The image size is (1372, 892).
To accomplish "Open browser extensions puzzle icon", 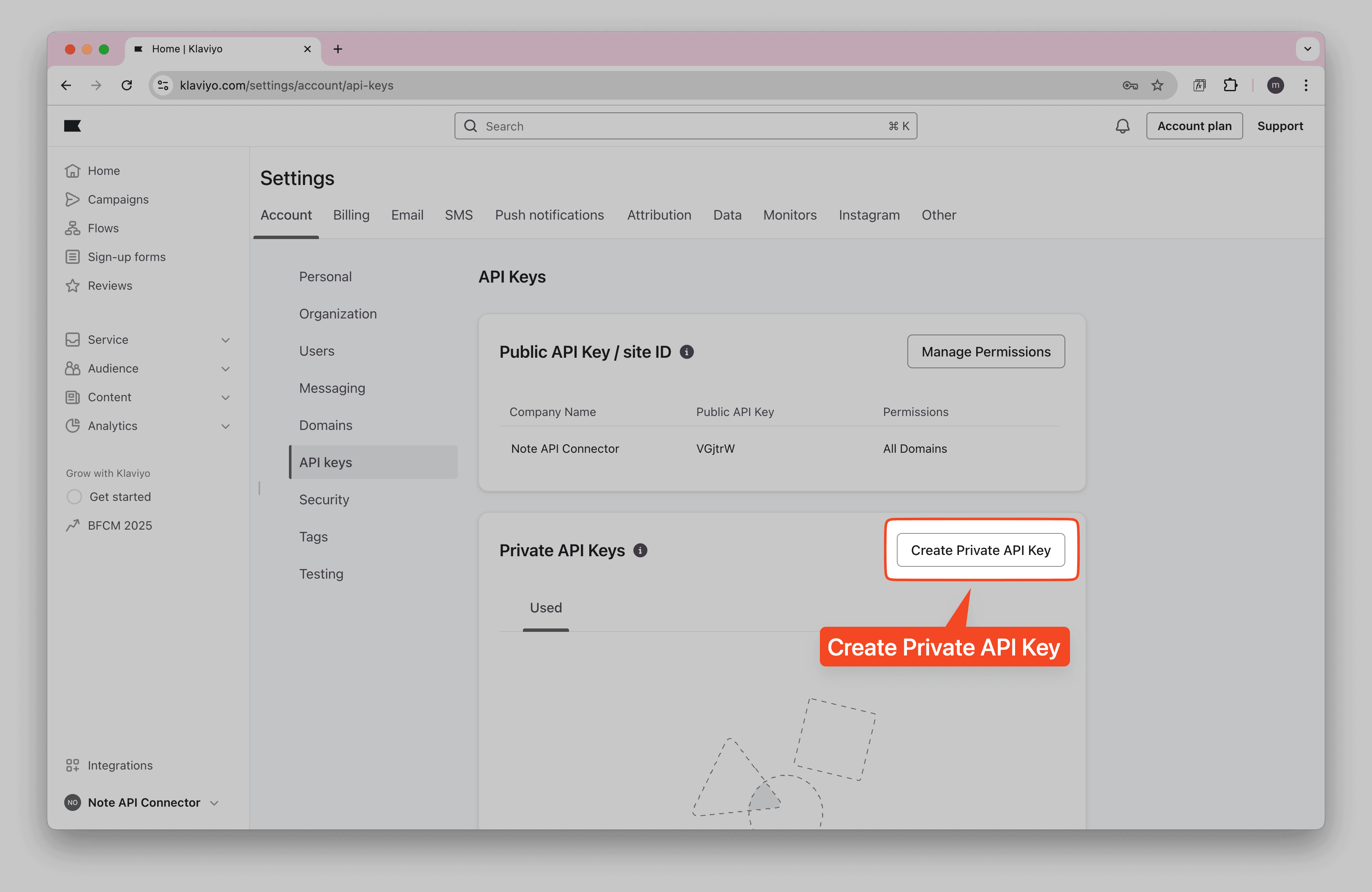I will point(1230,85).
